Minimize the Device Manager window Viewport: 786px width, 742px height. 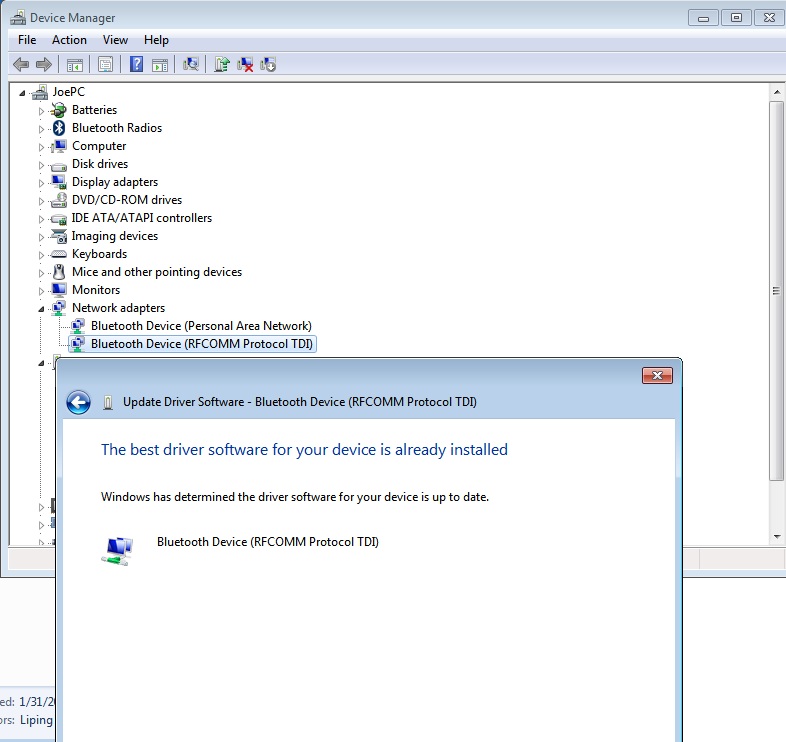[x=703, y=18]
